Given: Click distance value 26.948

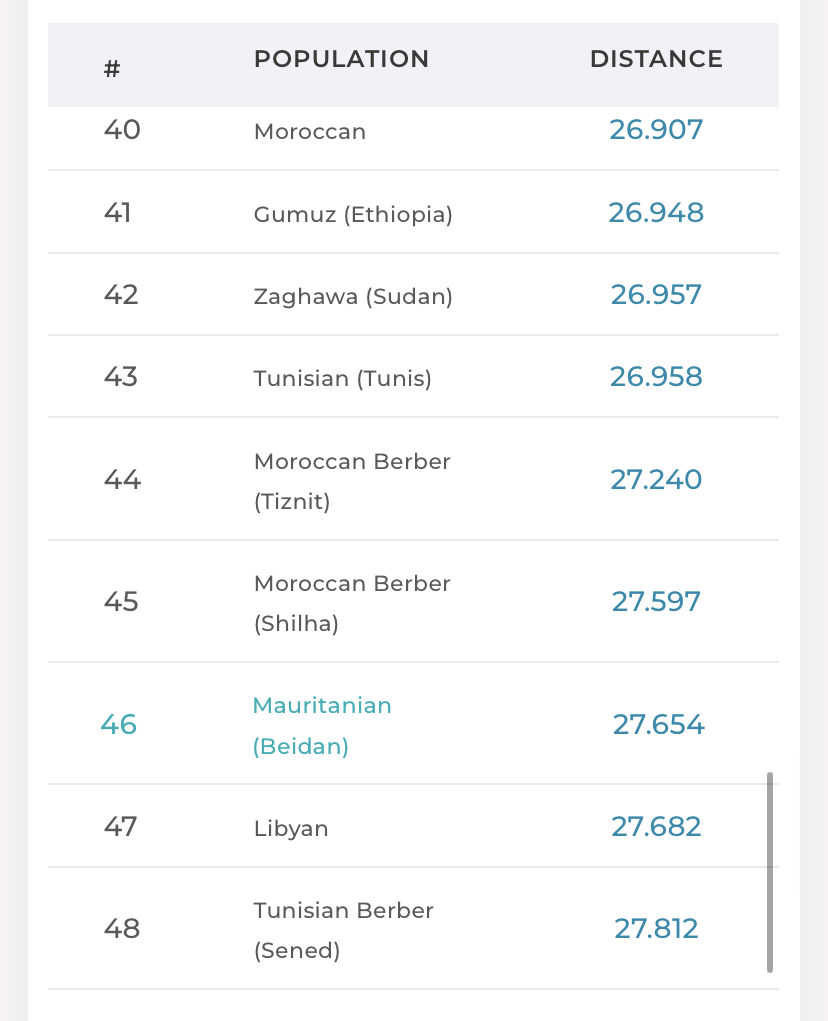Looking at the screenshot, I should pyautogui.click(x=656, y=212).
